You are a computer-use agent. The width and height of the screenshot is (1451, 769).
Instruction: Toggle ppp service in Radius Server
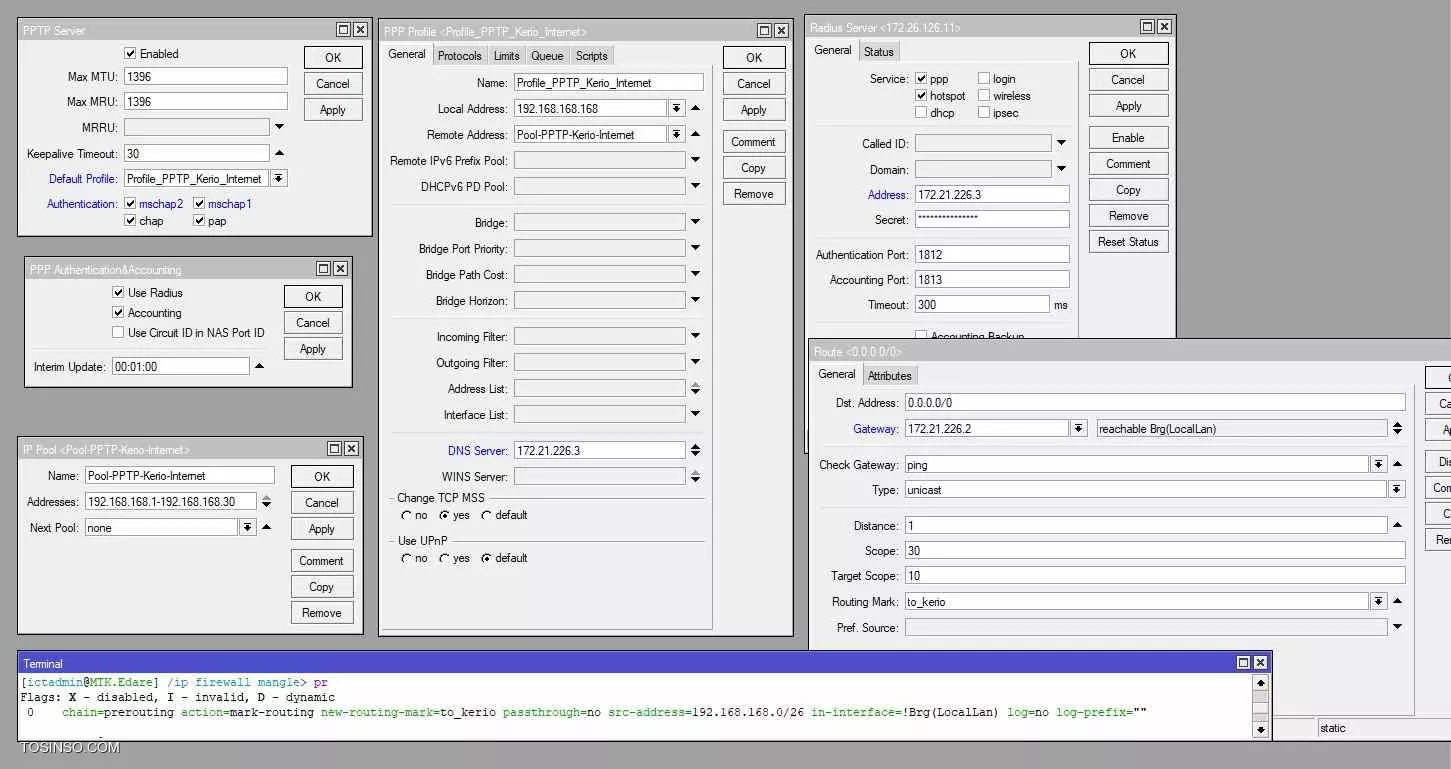coord(921,79)
